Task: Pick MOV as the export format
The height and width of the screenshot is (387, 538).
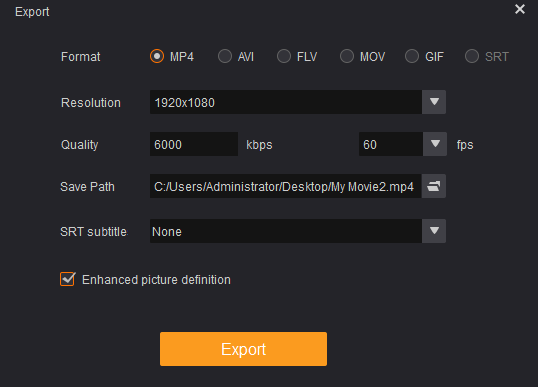Action: (347, 56)
